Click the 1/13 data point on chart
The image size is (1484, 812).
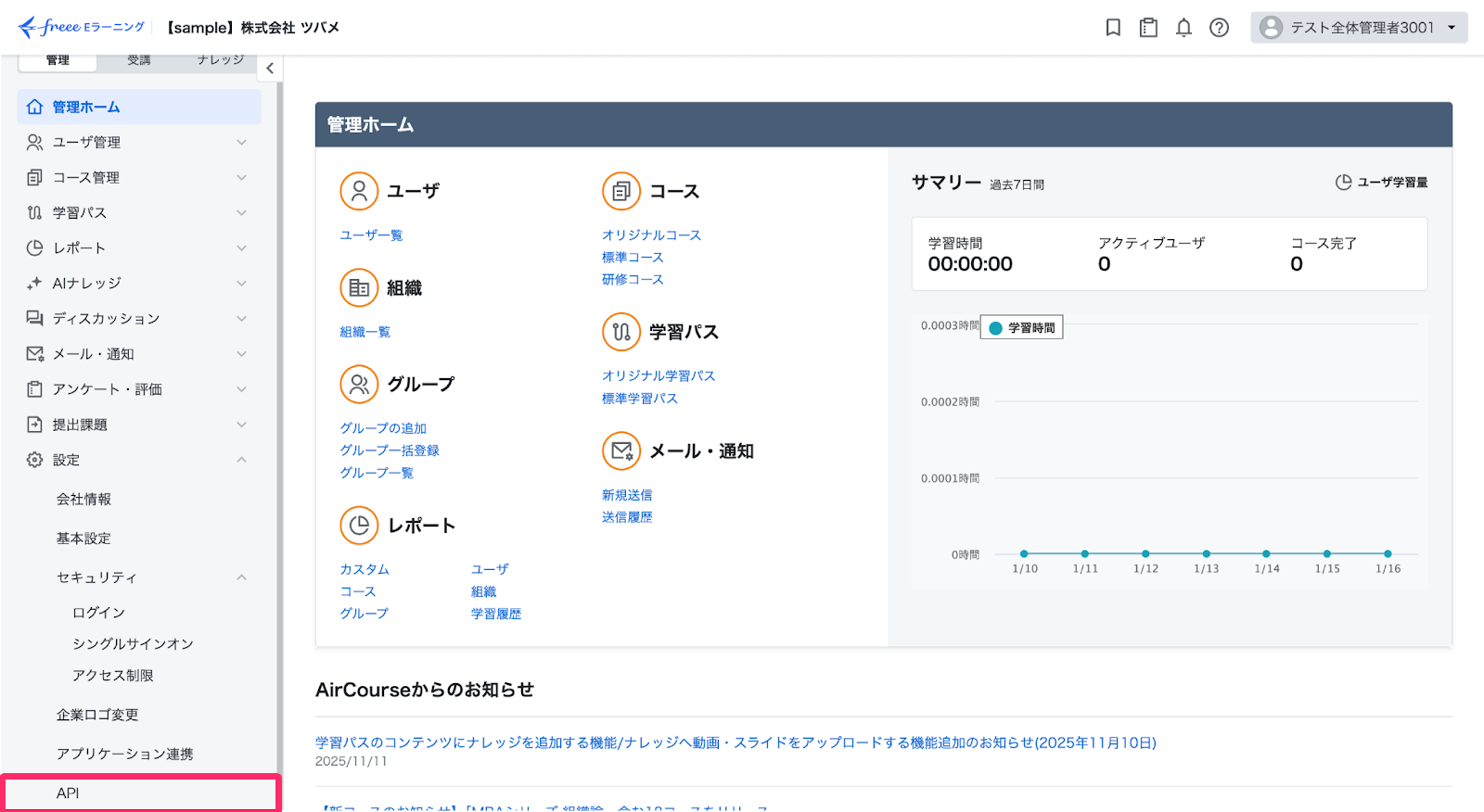pyautogui.click(x=1206, y=553)
